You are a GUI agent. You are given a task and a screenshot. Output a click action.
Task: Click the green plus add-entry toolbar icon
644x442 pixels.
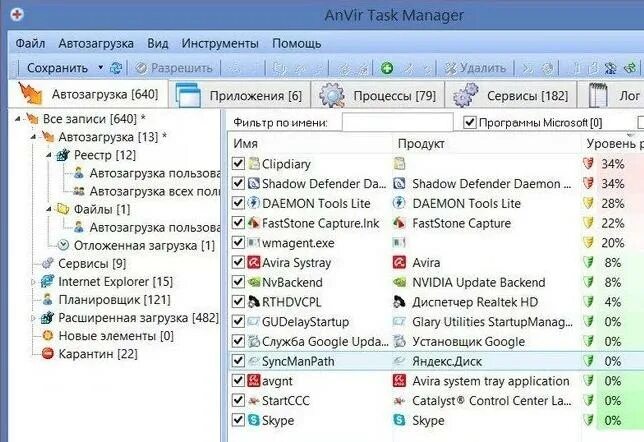click(x=386, y=68)
